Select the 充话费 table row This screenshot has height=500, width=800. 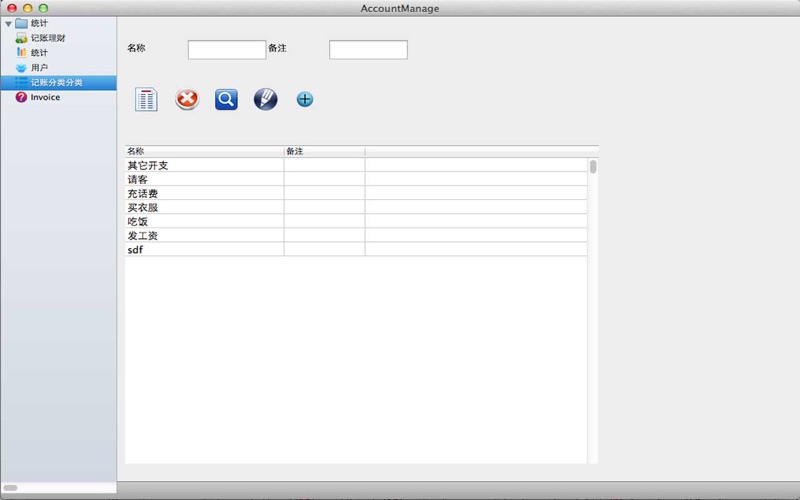(x=356, y=193)
